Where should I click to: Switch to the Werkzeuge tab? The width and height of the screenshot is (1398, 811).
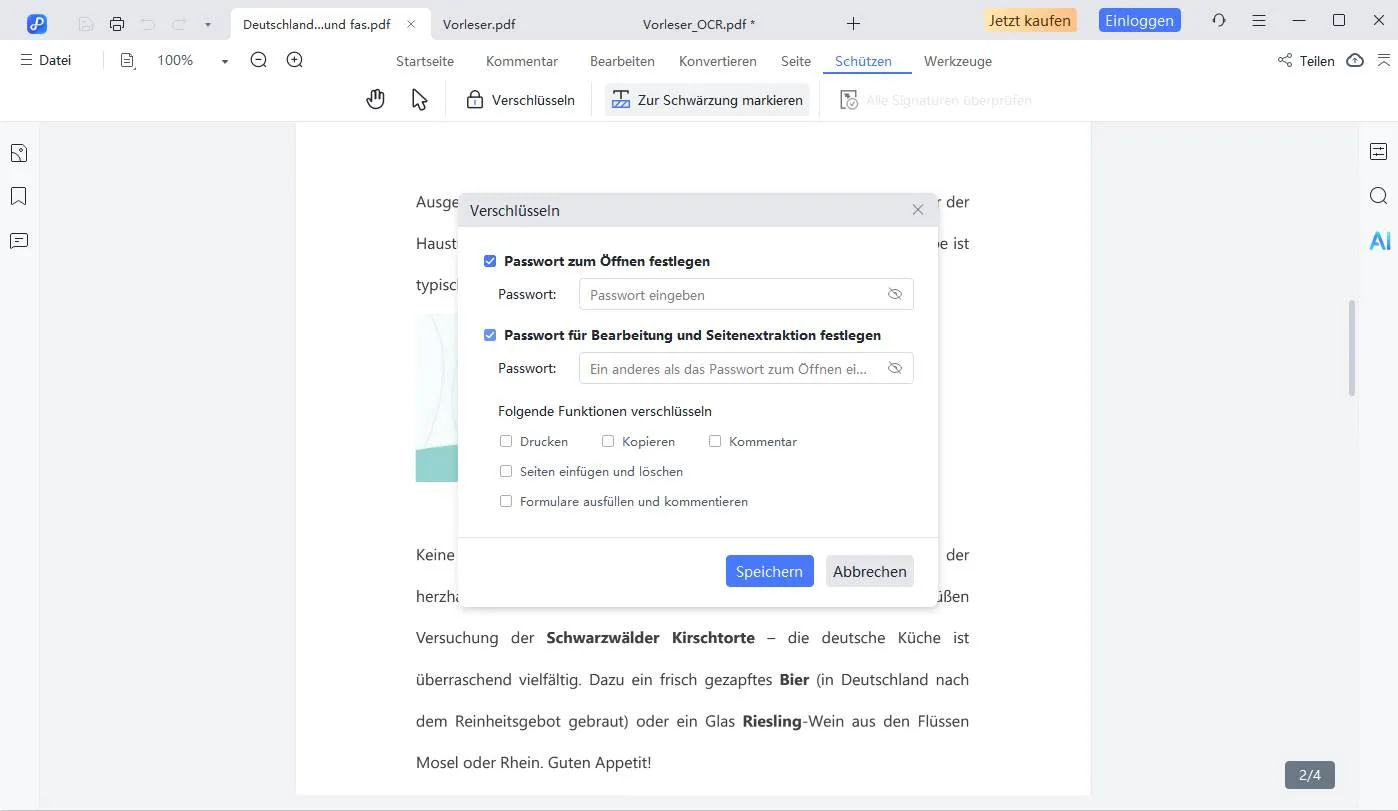pos(958,61)
